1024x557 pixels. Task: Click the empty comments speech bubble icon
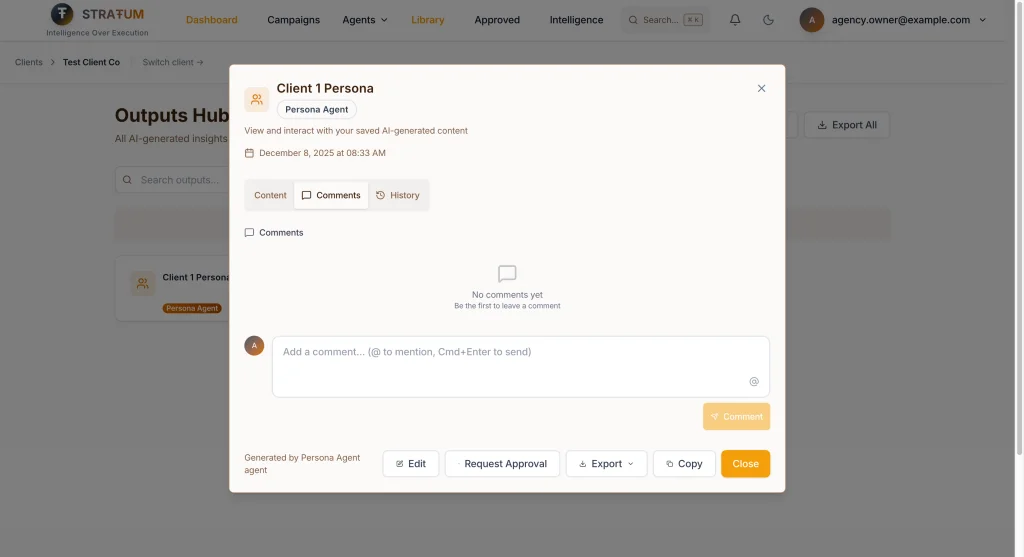click(x=507, y=274)
